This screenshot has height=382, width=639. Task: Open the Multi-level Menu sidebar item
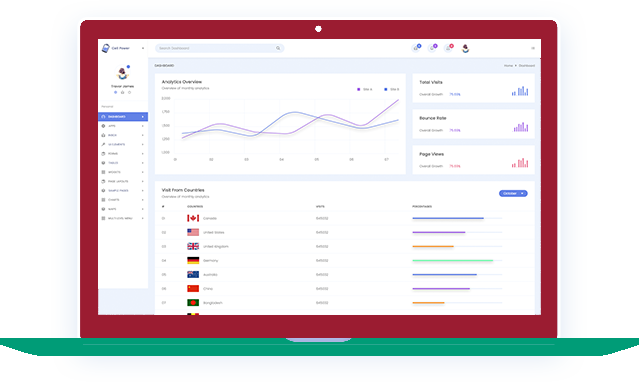pos(123,218)
